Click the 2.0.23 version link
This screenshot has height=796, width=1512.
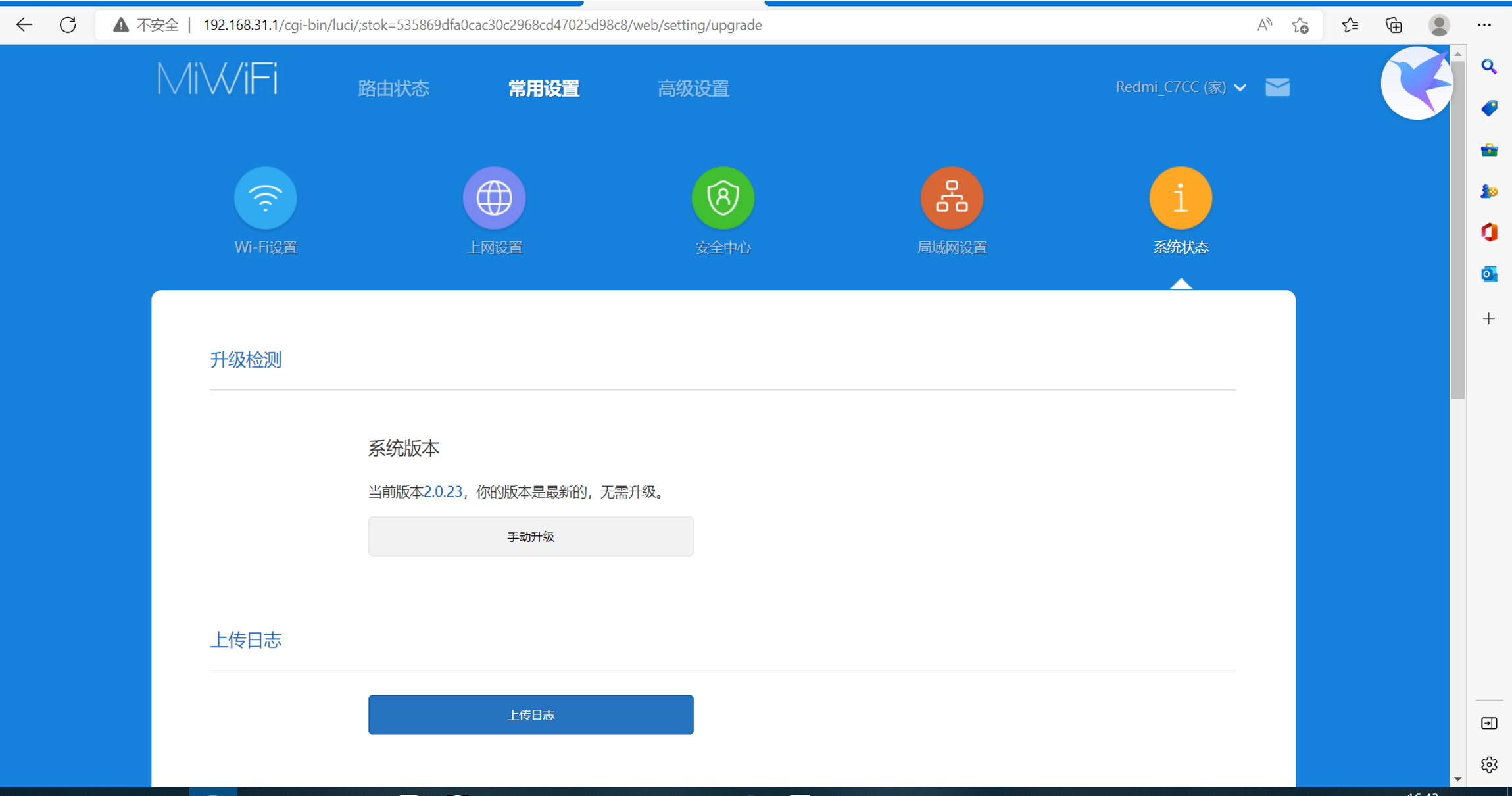443,492
